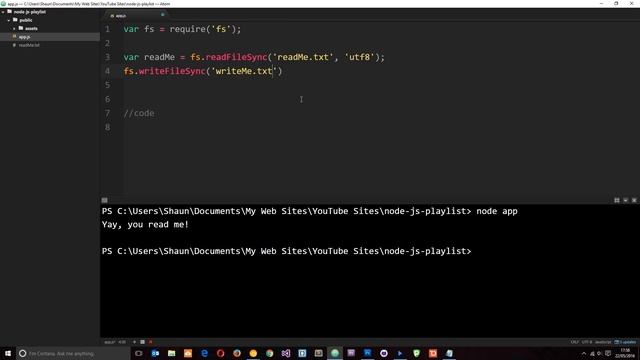This screenshot has height=360, width=640.
Task: Click cursor position in status bar
Action: point(122,342)
